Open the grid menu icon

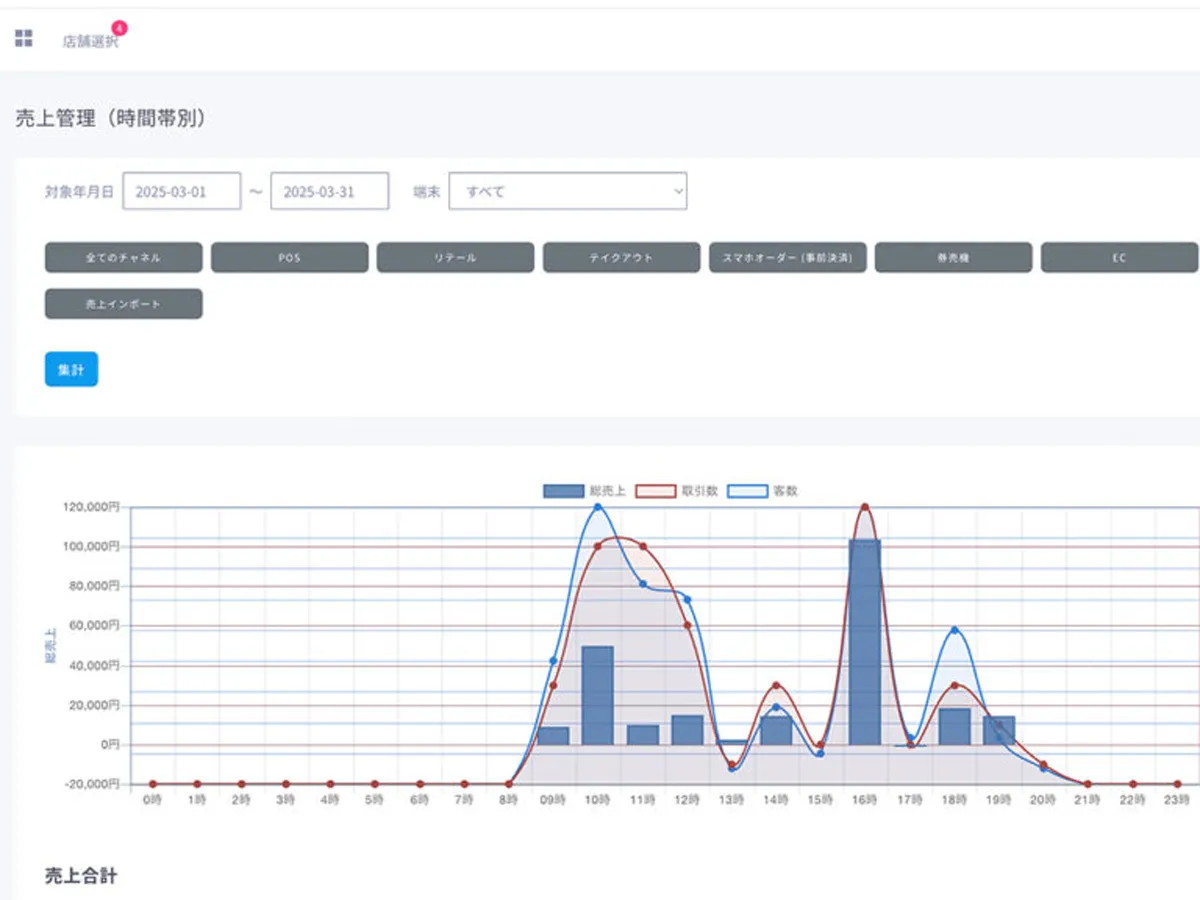24,39
